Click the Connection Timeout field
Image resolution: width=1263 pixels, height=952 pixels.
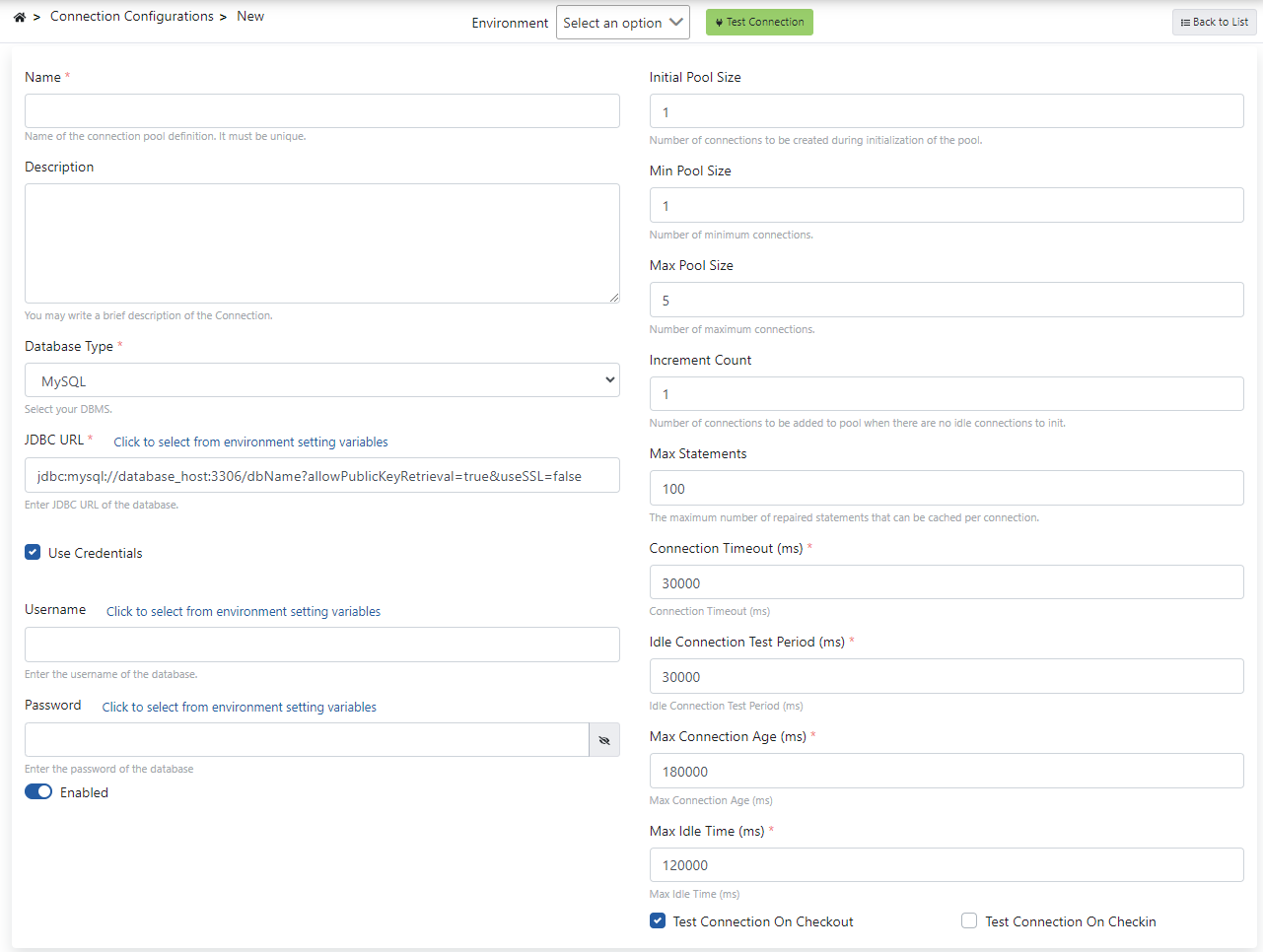pyautogui.click(x=946, y=582)
